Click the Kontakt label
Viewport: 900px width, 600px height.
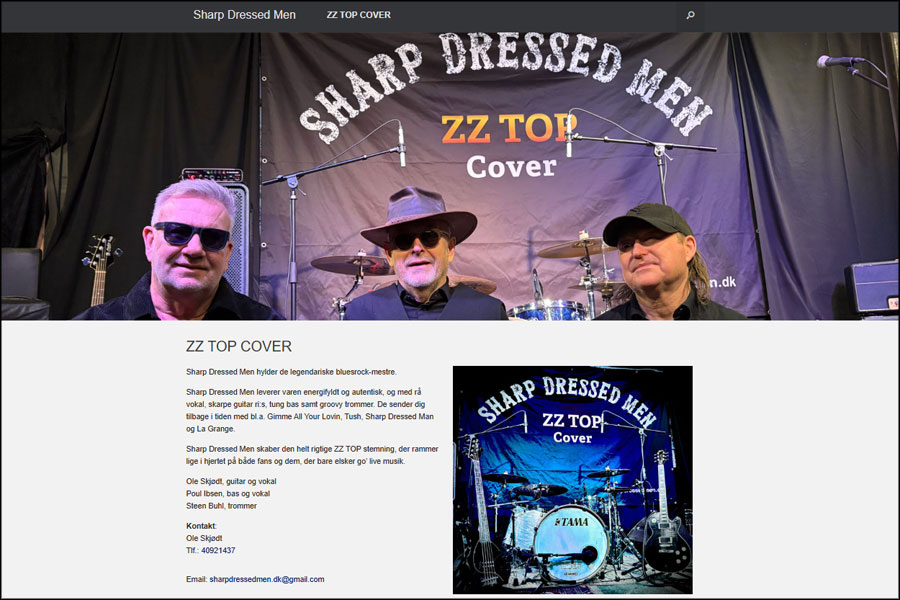(x=201, y=526)
